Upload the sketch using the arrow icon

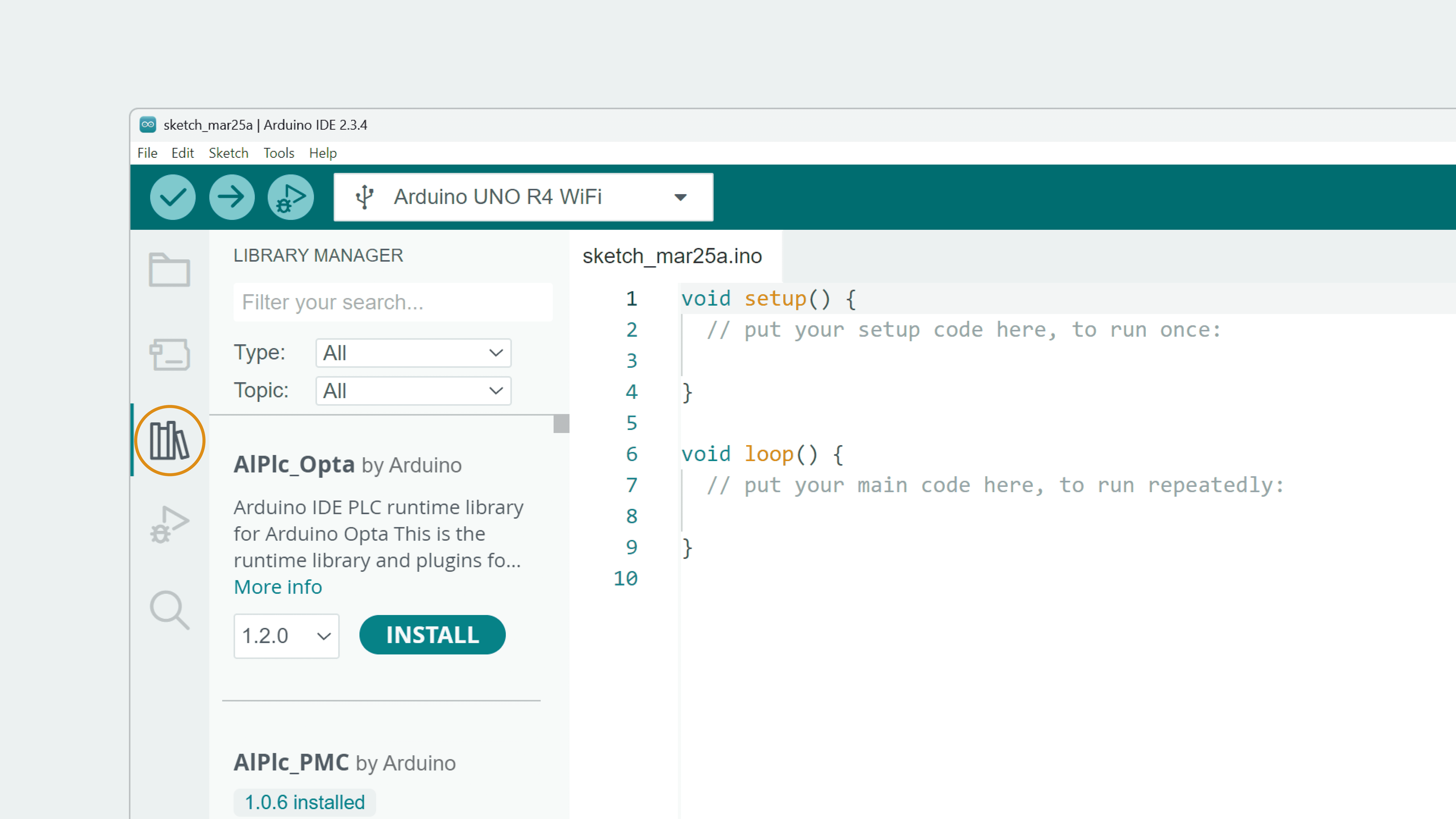[x=231, y=197]
